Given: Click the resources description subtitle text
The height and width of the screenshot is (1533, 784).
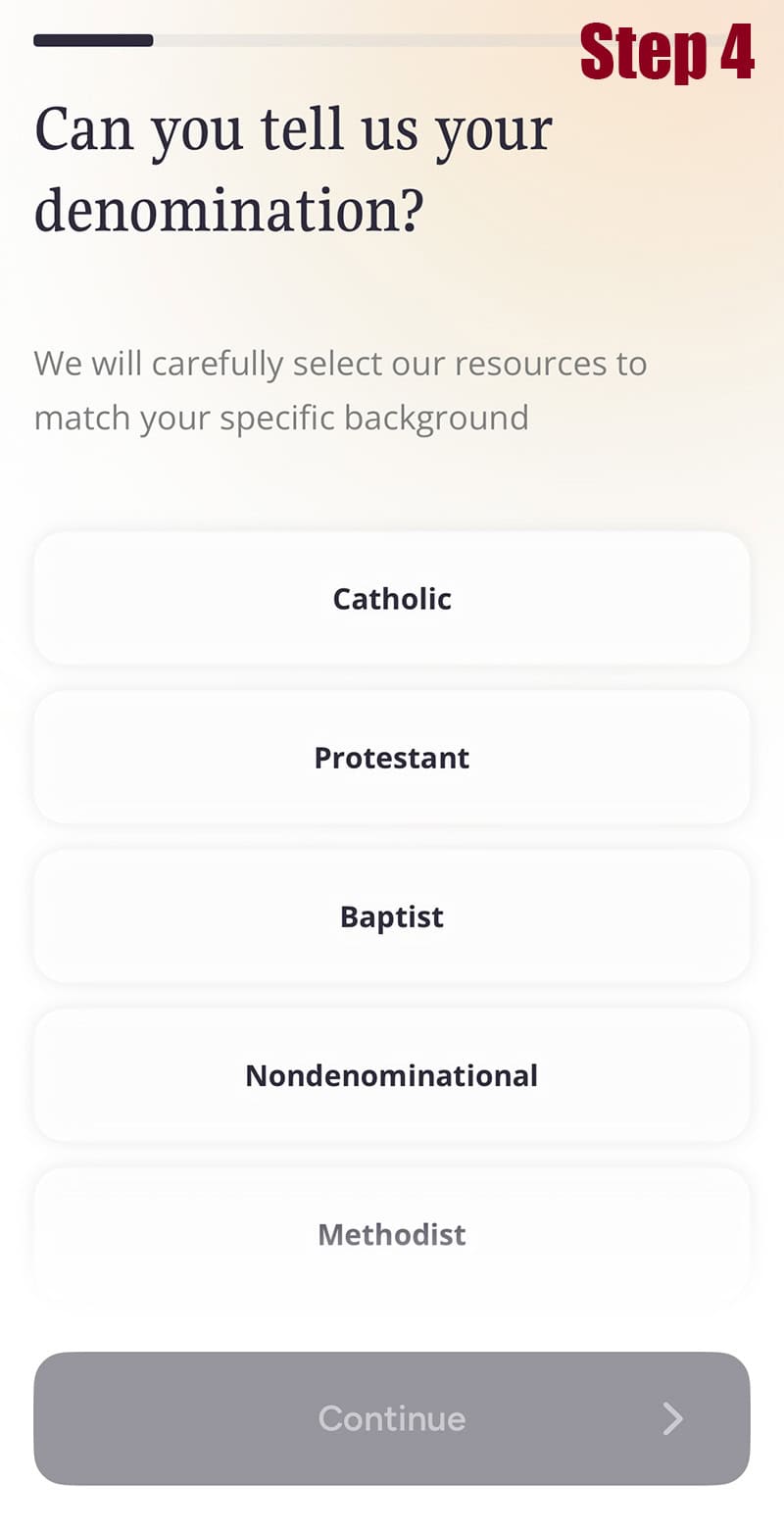Looking at the screenshot, I should [x=340, y=390].
